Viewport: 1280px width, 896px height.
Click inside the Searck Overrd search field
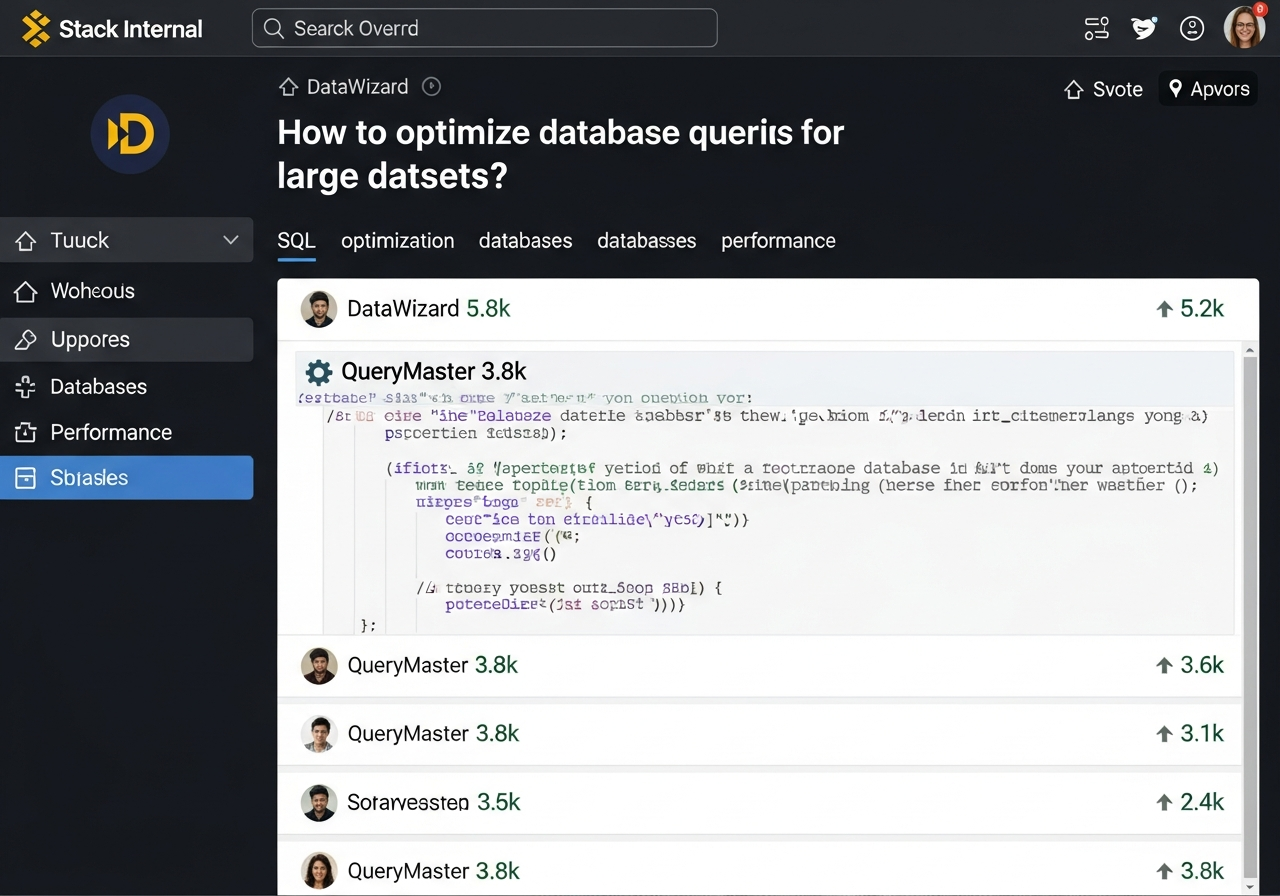tap(484, 28)
